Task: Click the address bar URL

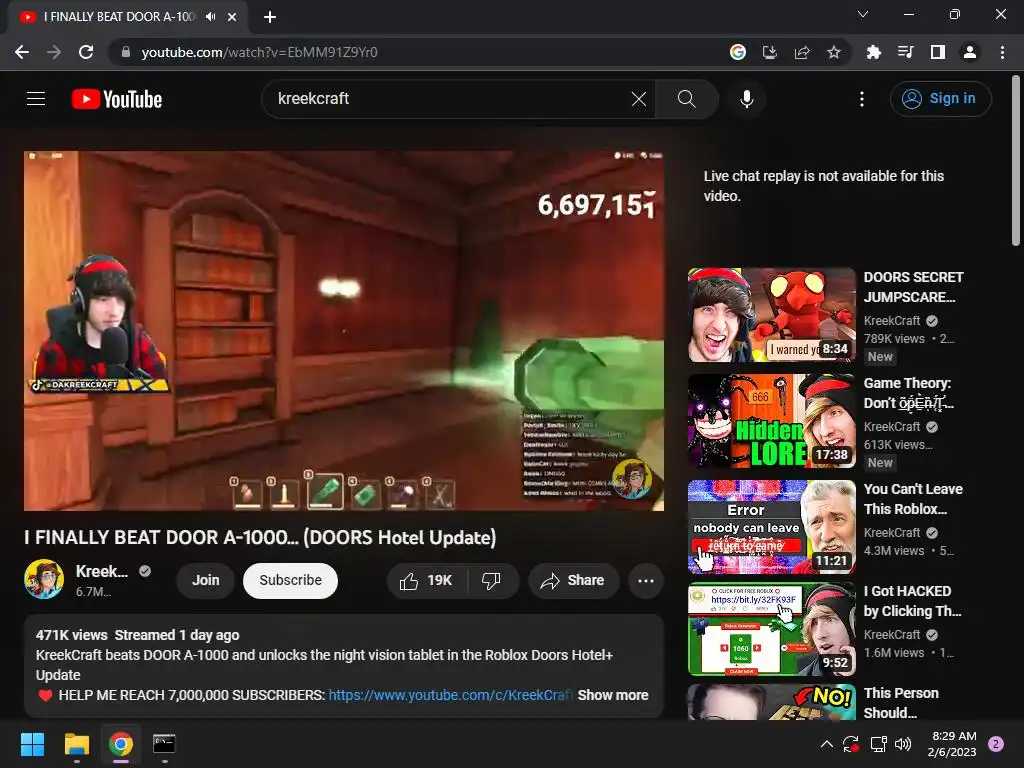Action: point(259,52)
